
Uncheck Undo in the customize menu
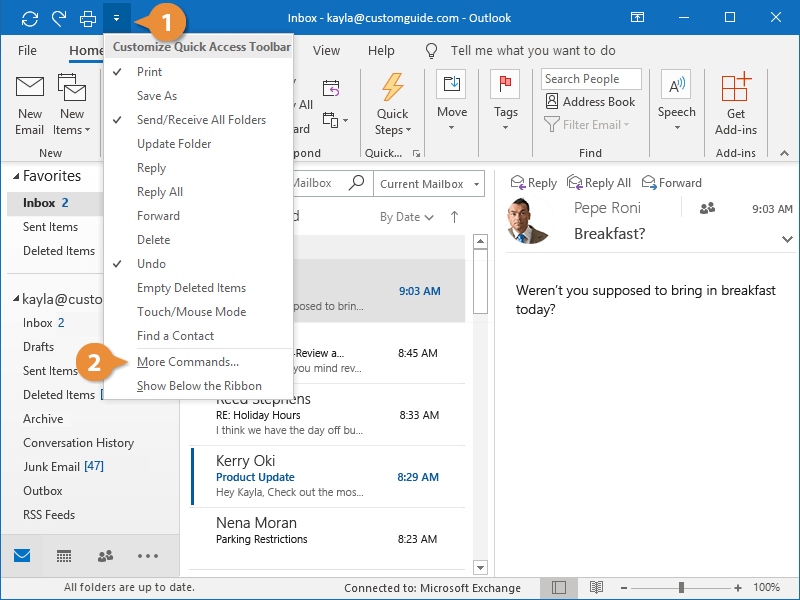pyautogui.click(x=151, y=264)
